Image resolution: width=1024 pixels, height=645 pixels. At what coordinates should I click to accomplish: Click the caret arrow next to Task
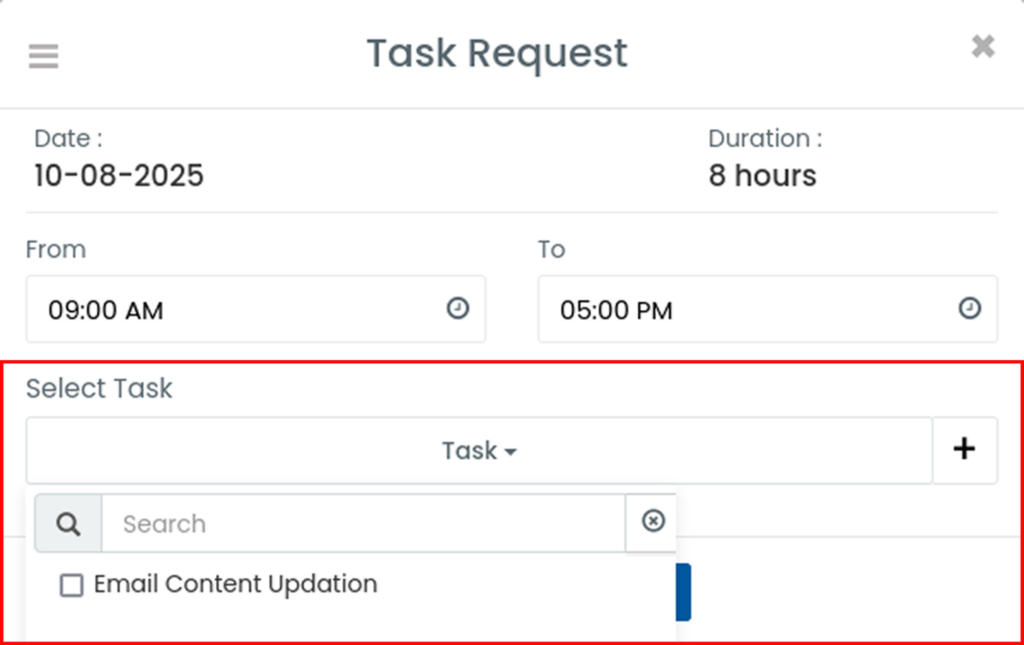pos(511,452)
